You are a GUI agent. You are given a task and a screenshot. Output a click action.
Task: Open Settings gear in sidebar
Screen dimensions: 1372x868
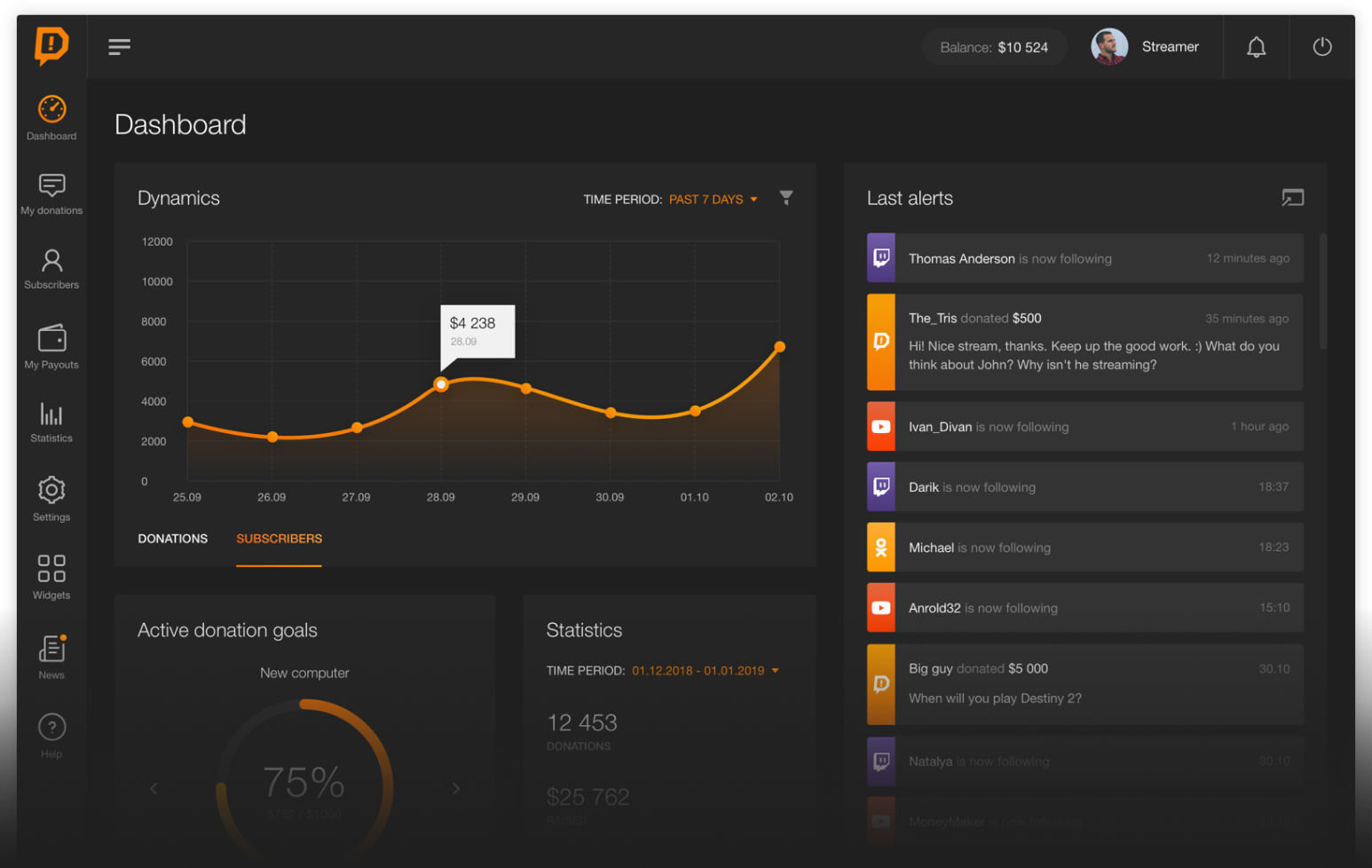coord(51,499)
